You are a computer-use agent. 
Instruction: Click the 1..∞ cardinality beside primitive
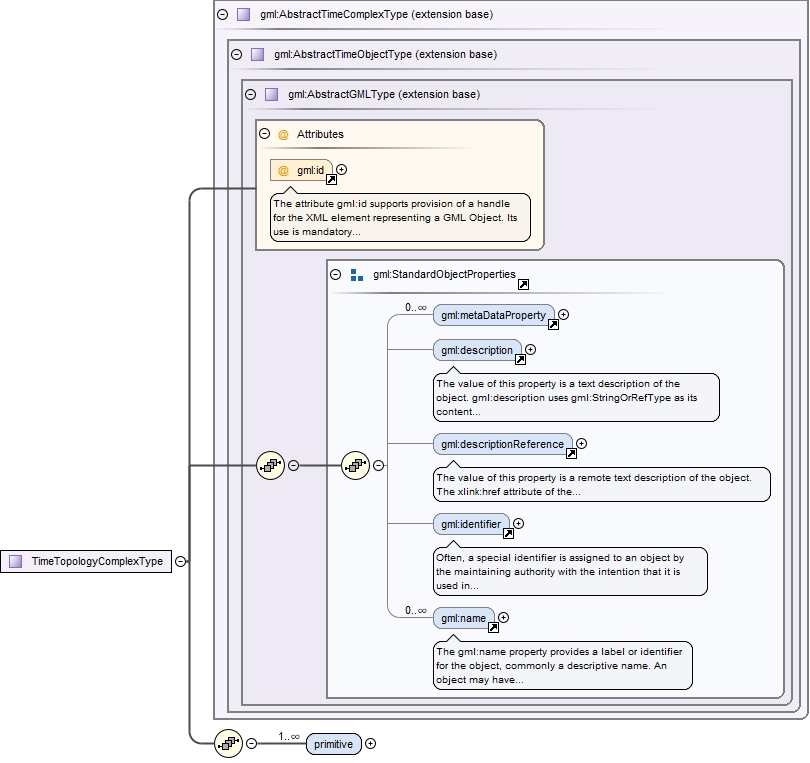point(289,736)
